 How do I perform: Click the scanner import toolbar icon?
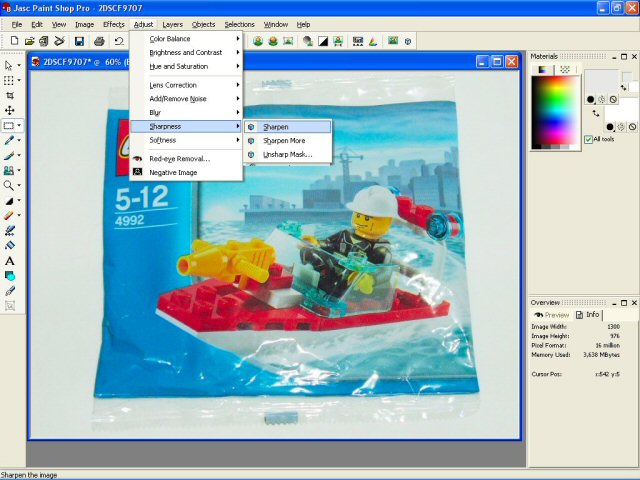point(60,41)
